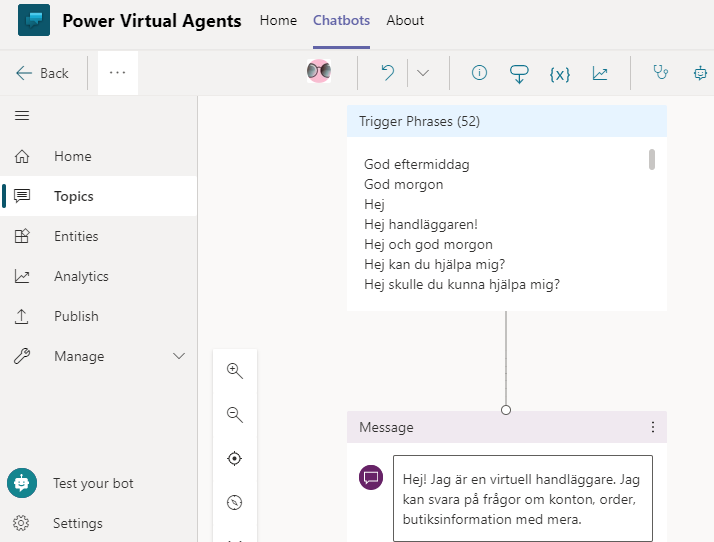Collapse the sidebar with hamburger menu
This screenshot has height=542, width=714.
[x=22, y=116]
